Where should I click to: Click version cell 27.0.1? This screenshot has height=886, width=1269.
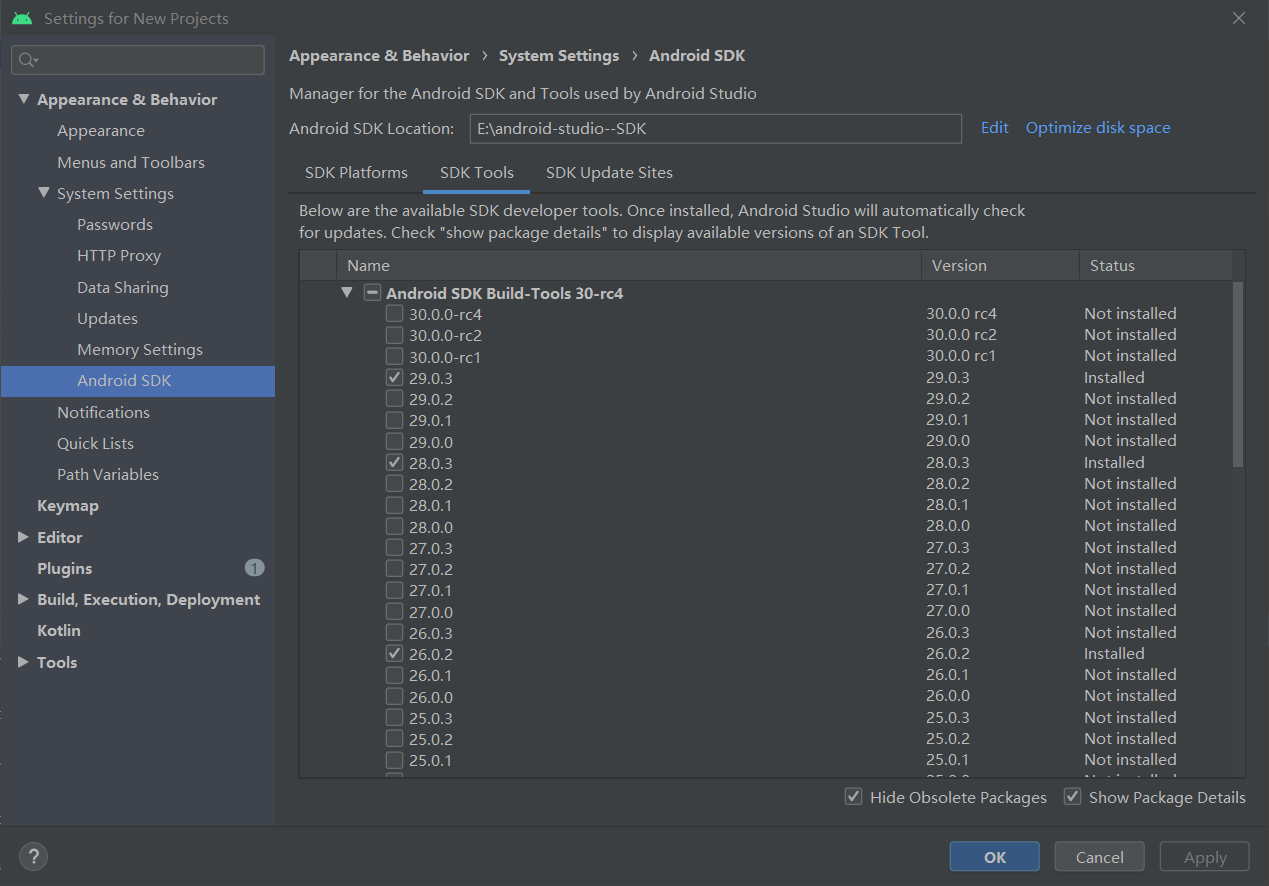pyautogui.click(x=947, y=590)
